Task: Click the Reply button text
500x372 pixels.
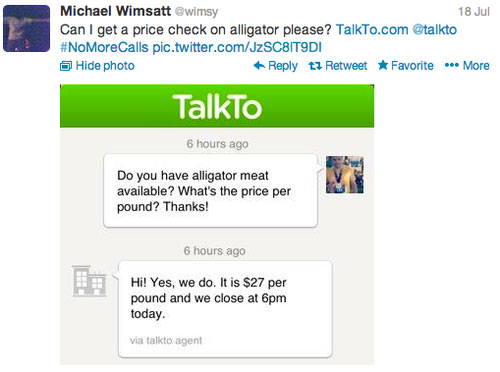Action: coord(283,66)
